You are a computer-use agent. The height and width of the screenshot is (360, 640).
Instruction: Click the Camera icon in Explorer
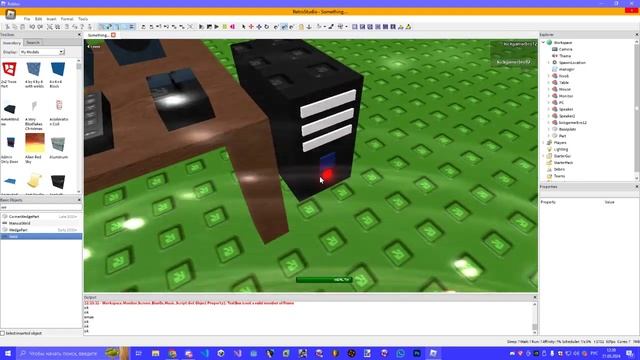(555, 49)
